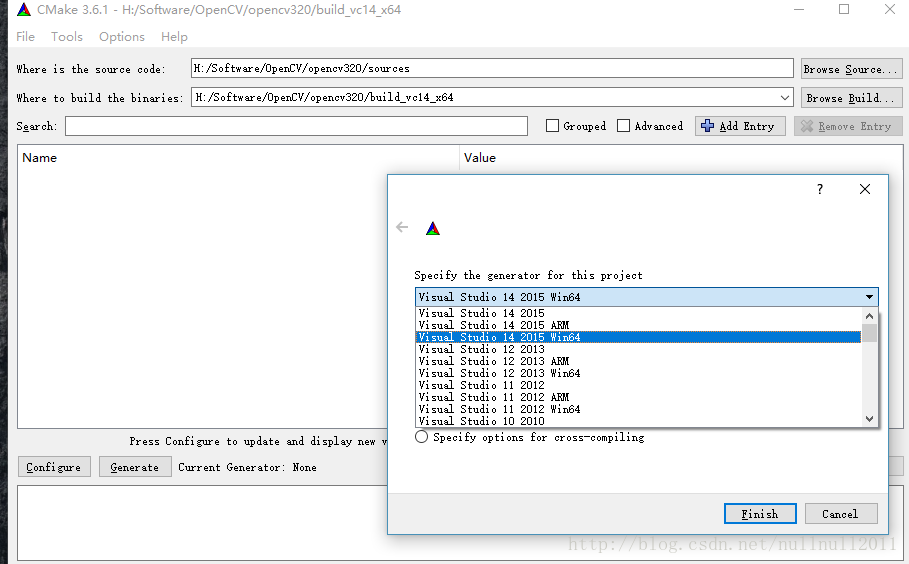Click Browse Build button
This screenshot has width=909, height=564.
click(x=852, y=98)
